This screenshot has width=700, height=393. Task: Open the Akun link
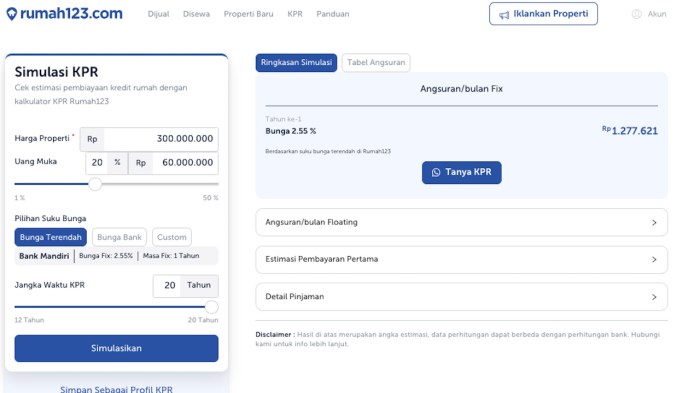point(657,14)
